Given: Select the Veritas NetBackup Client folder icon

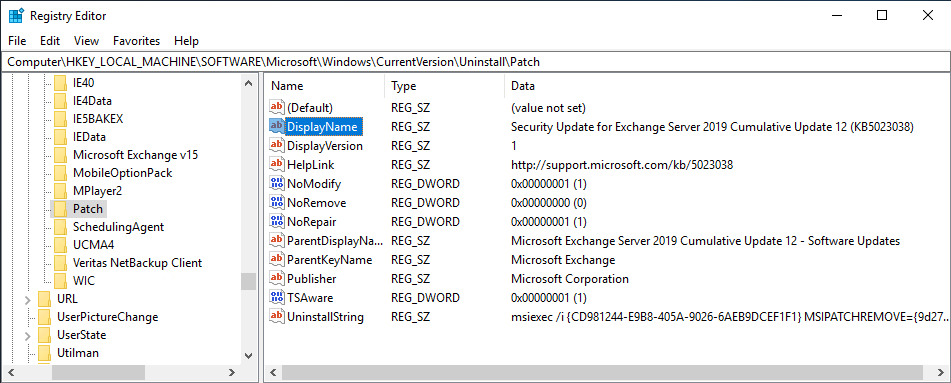Looking at the screenshot, I should [59, 263].
